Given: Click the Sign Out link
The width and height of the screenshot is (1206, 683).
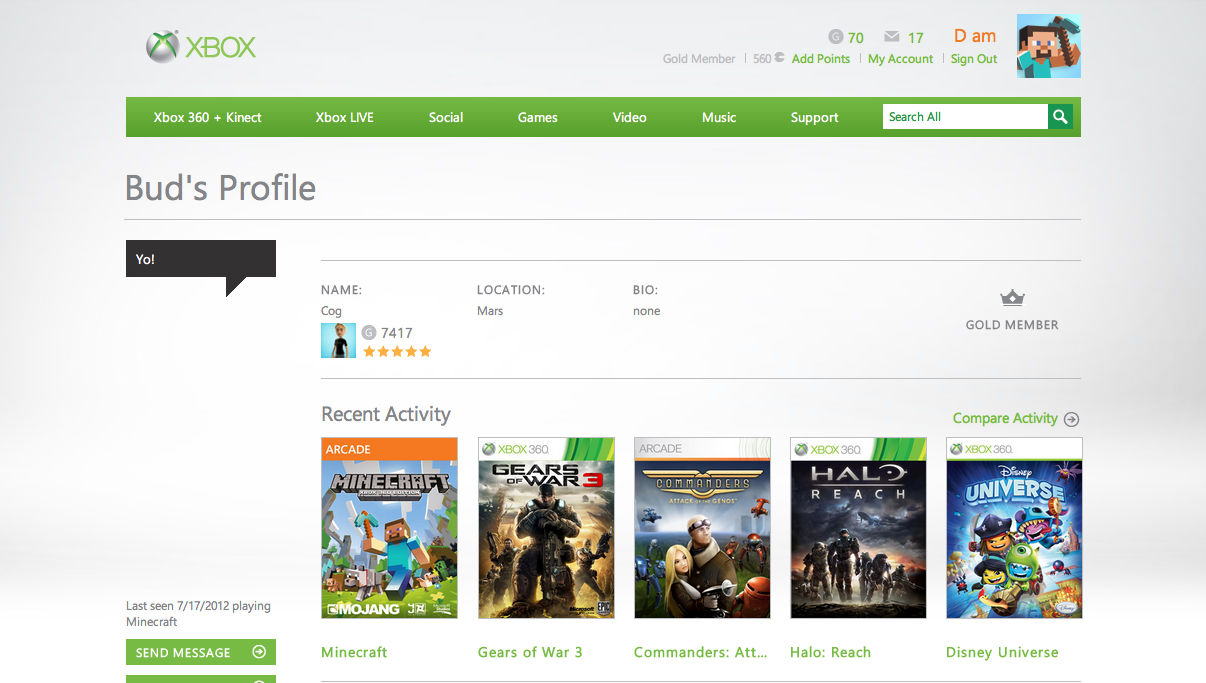Looking at the screenshot, I should pos(974,59).
